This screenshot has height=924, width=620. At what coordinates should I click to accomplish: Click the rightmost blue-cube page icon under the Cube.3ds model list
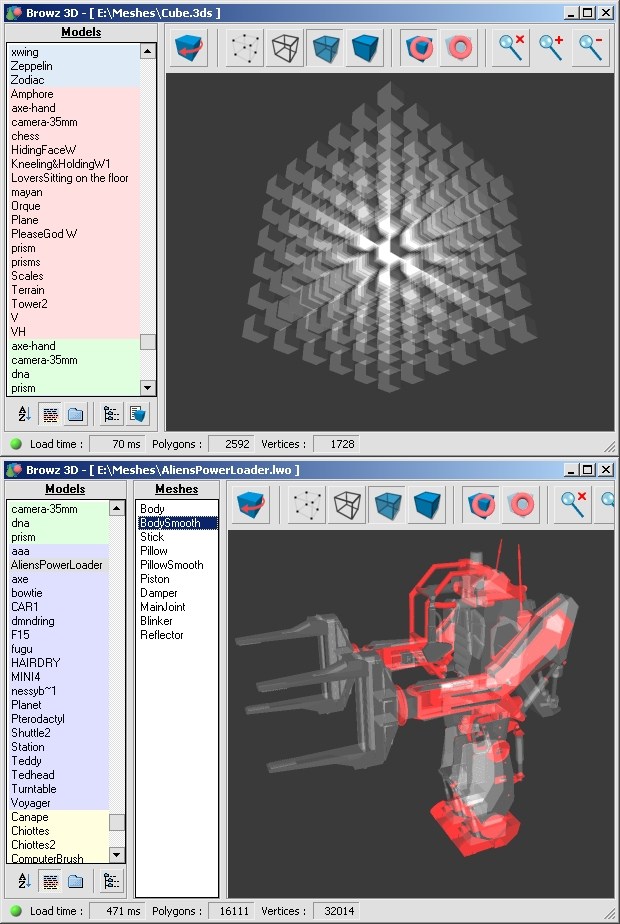(x=137, y=414)
